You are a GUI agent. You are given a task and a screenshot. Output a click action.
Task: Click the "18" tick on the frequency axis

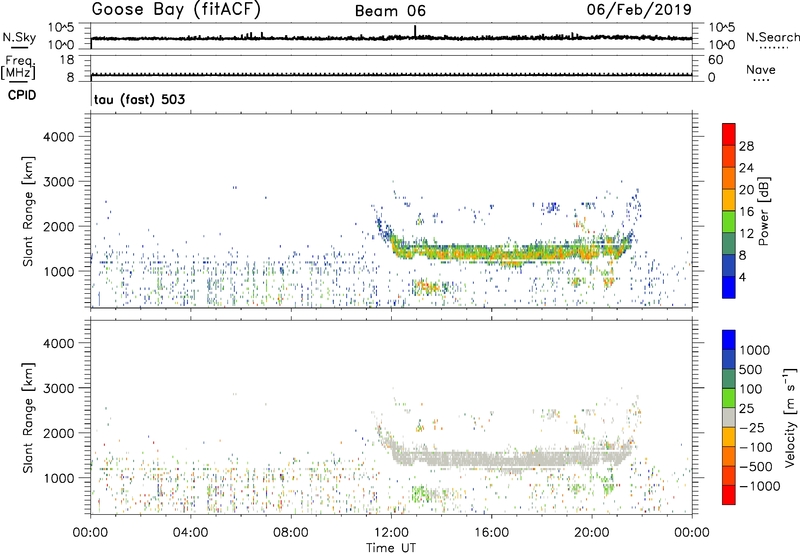tap(67, 60)
